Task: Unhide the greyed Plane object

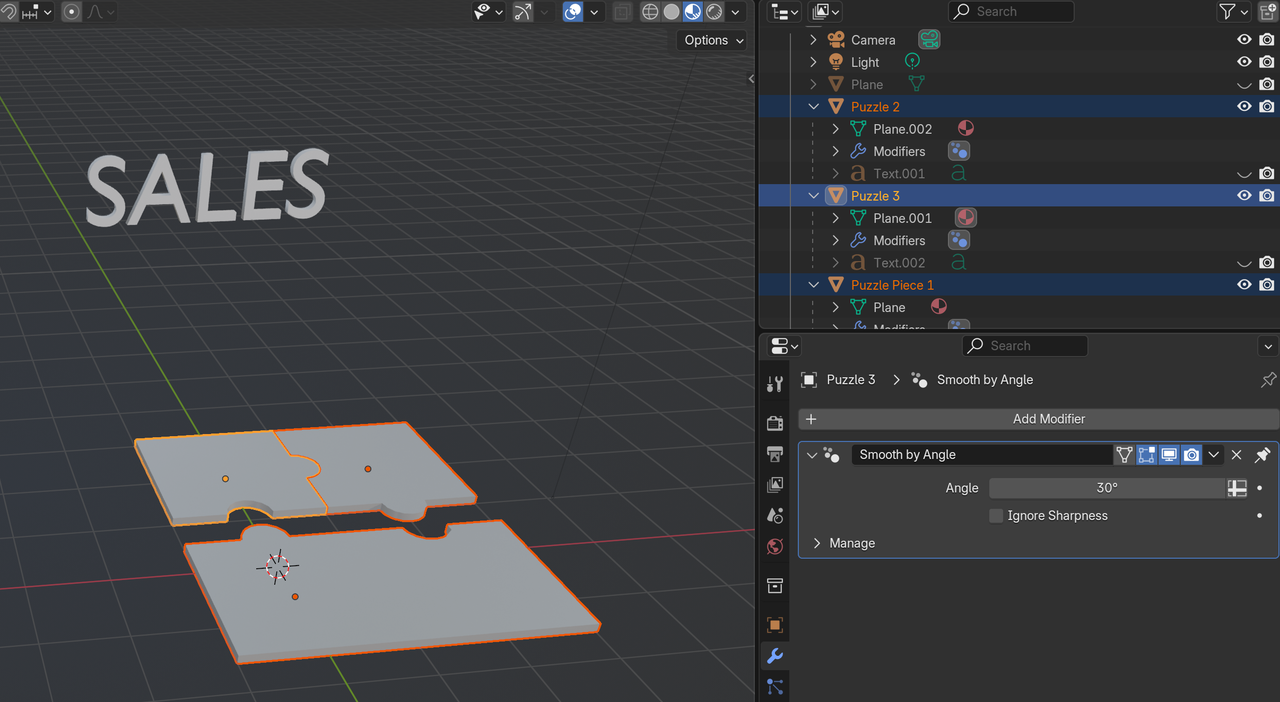Action: coord(1244,84)
